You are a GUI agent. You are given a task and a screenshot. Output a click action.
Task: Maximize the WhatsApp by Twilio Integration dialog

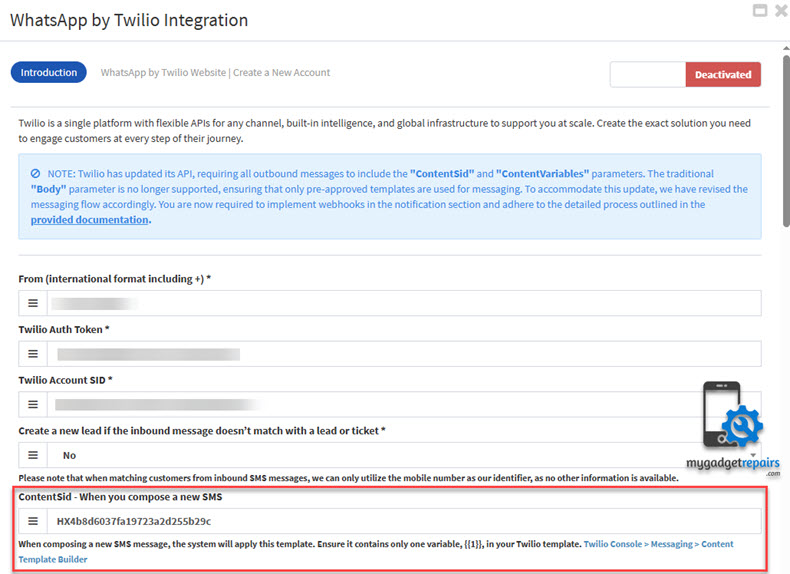(x=761, y=11)
